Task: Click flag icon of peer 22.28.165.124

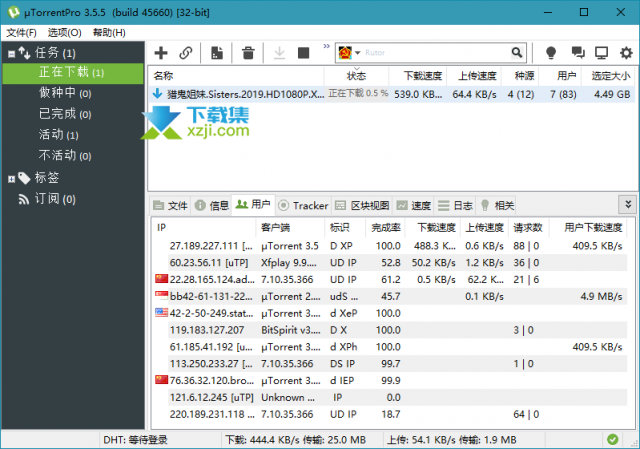Action: pyautogui.click(x=162, y=279)
